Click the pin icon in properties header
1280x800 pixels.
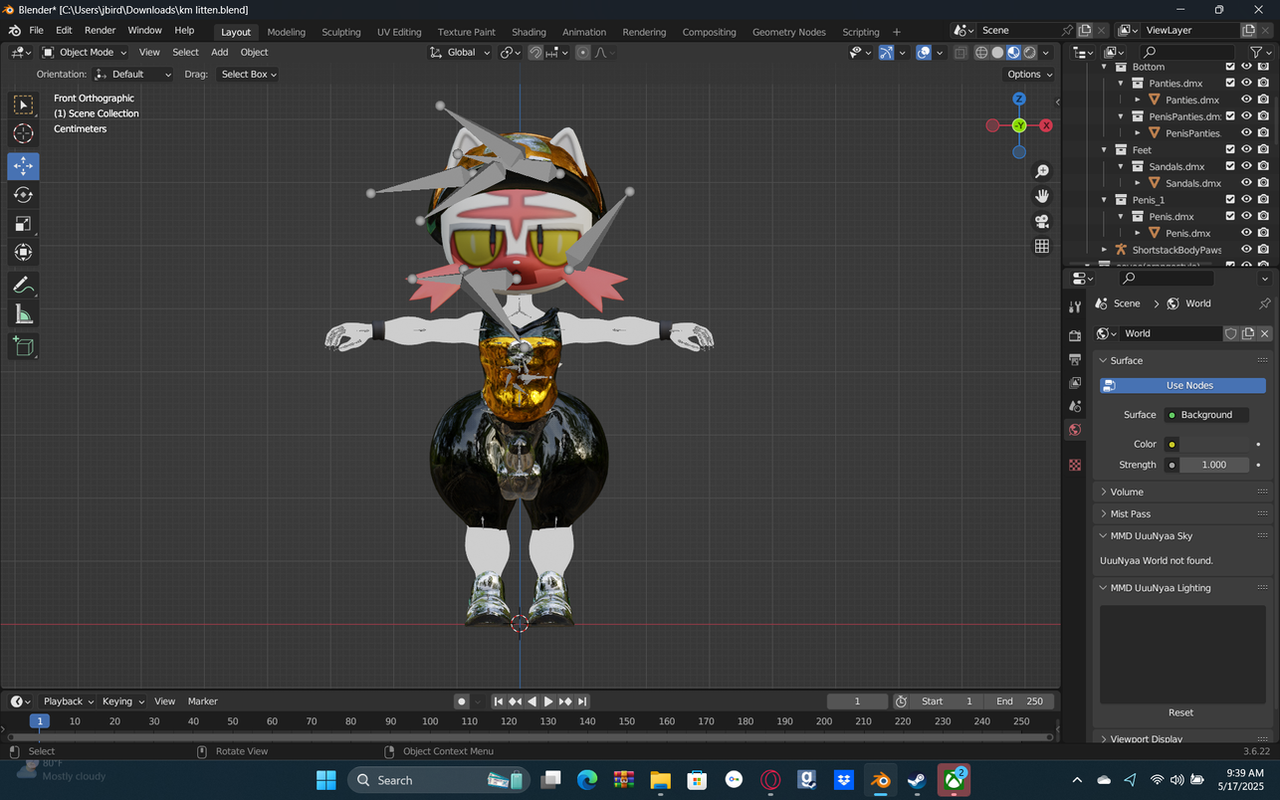tap(1264, 304)
